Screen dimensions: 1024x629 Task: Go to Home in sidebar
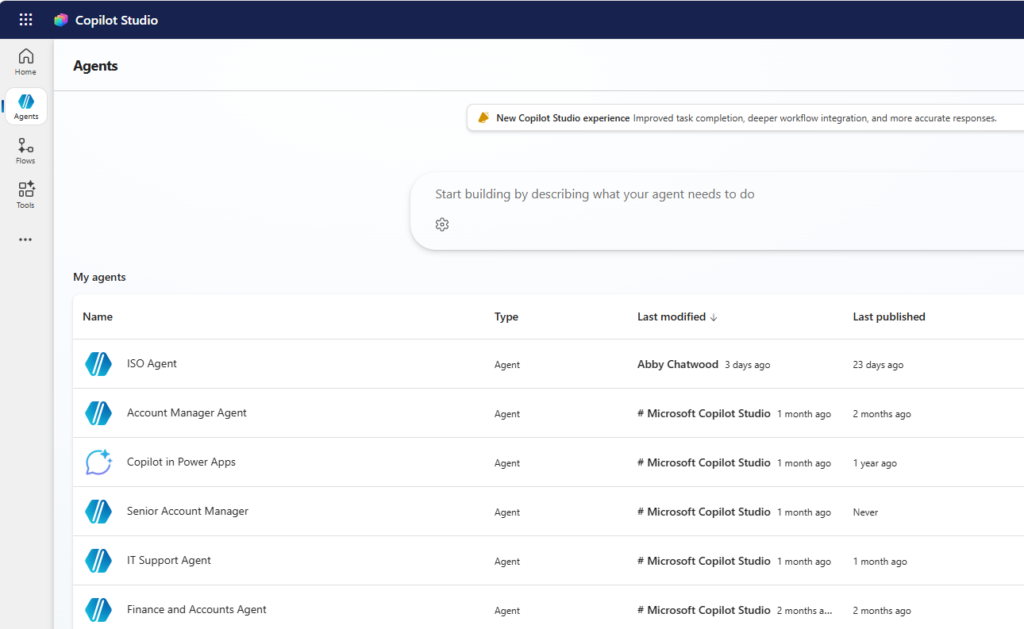[25, 62]
